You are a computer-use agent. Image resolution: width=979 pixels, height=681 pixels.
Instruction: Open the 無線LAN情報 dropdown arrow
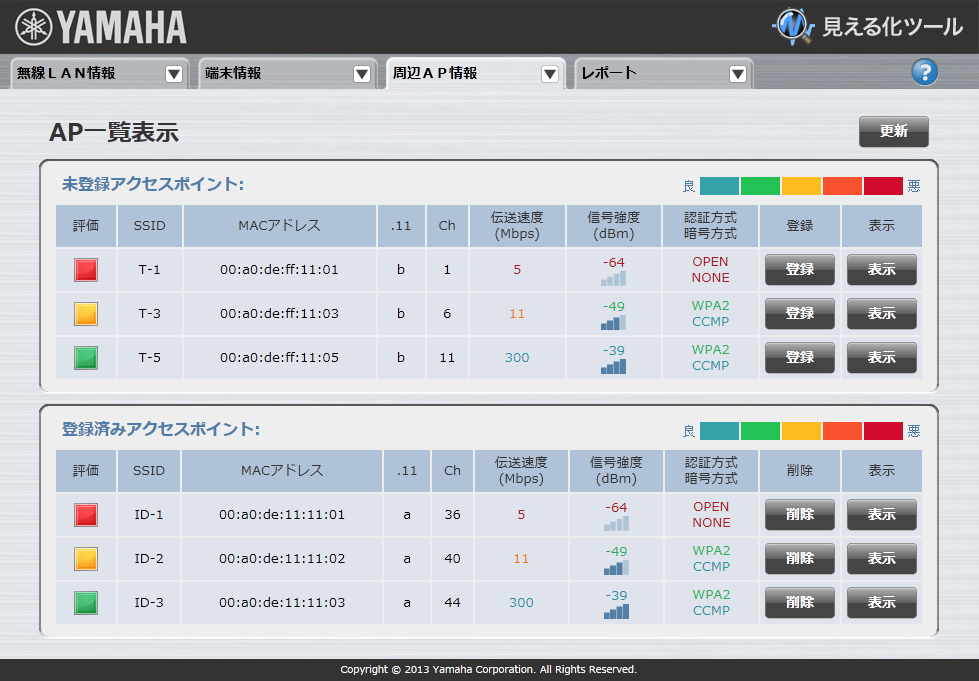click(174, 73)
